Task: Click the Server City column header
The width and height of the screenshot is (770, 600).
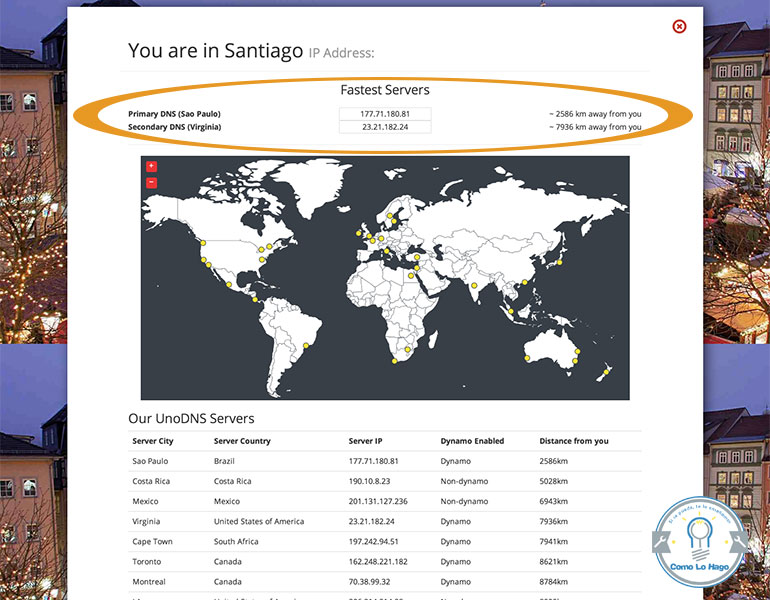Action: point(153,441)
